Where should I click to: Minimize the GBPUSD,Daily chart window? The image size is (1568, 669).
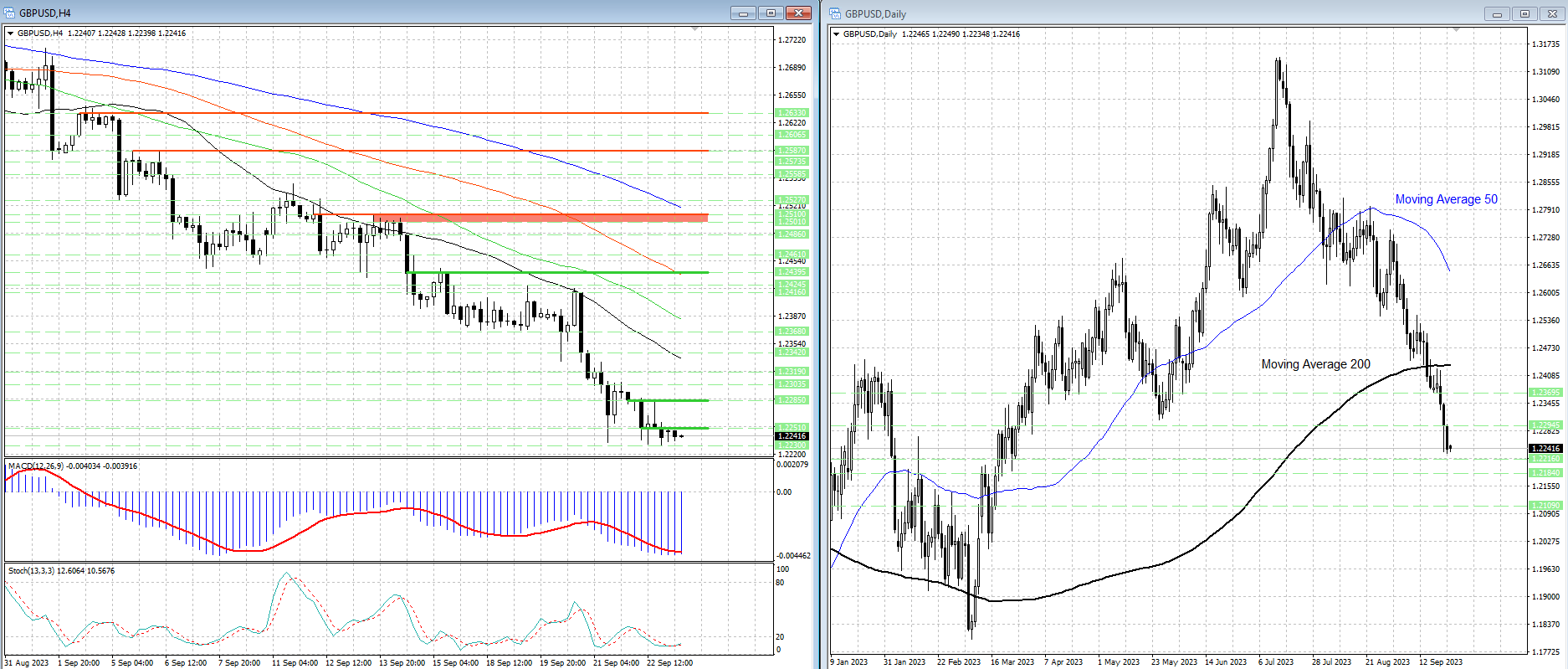(x=1497, y=13)
